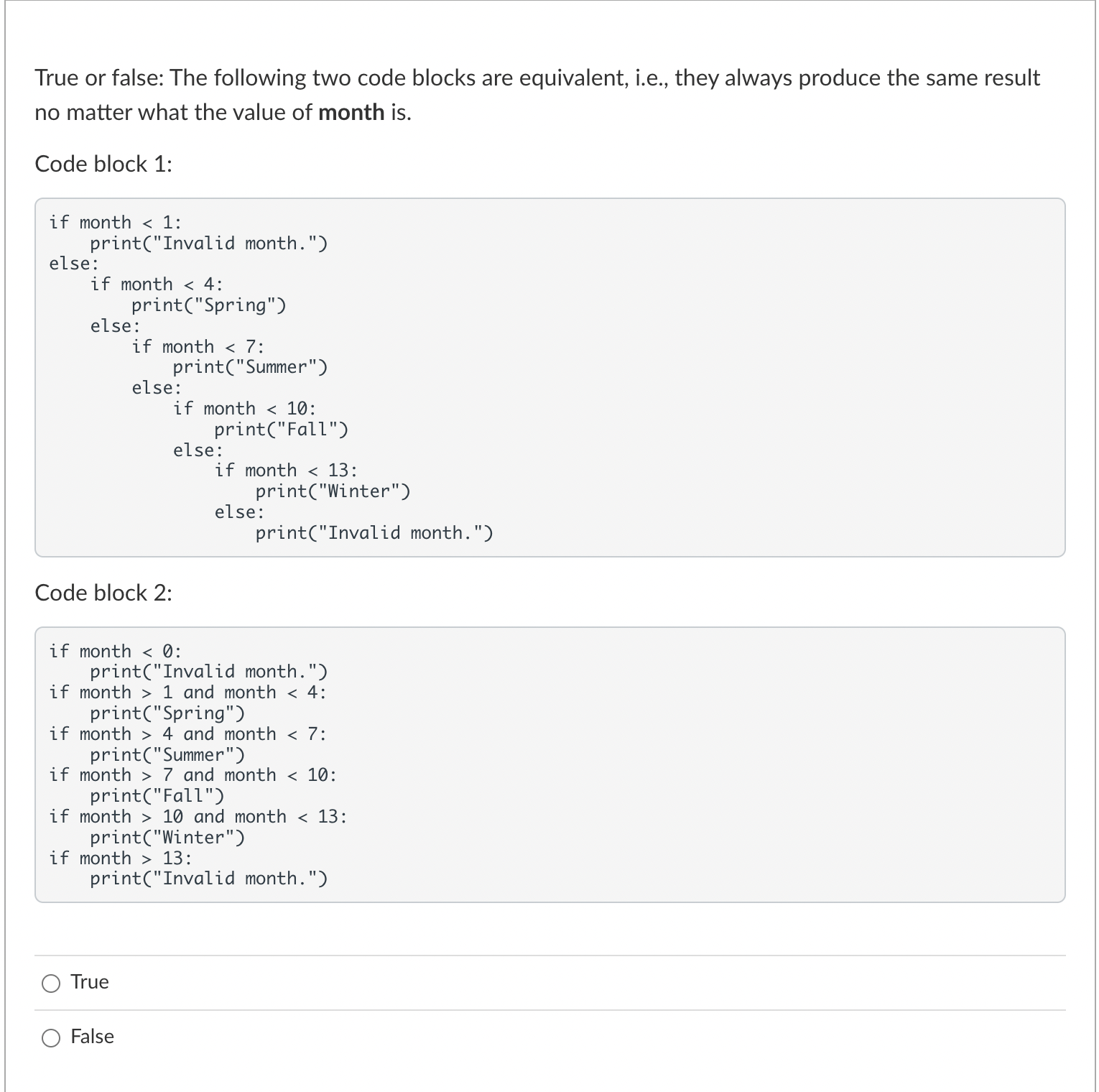Click the True answer label
The image size is (1099, 1092).
(x=88, y=982)
